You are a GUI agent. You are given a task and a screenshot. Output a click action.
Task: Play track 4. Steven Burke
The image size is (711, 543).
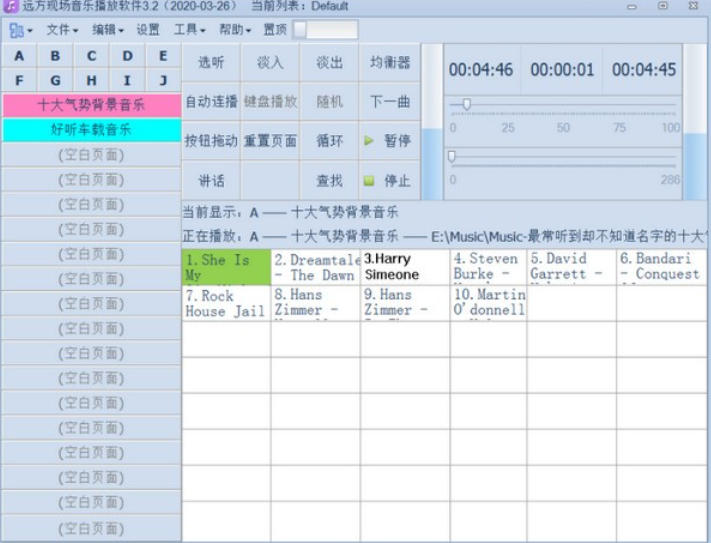coord(488,267)
